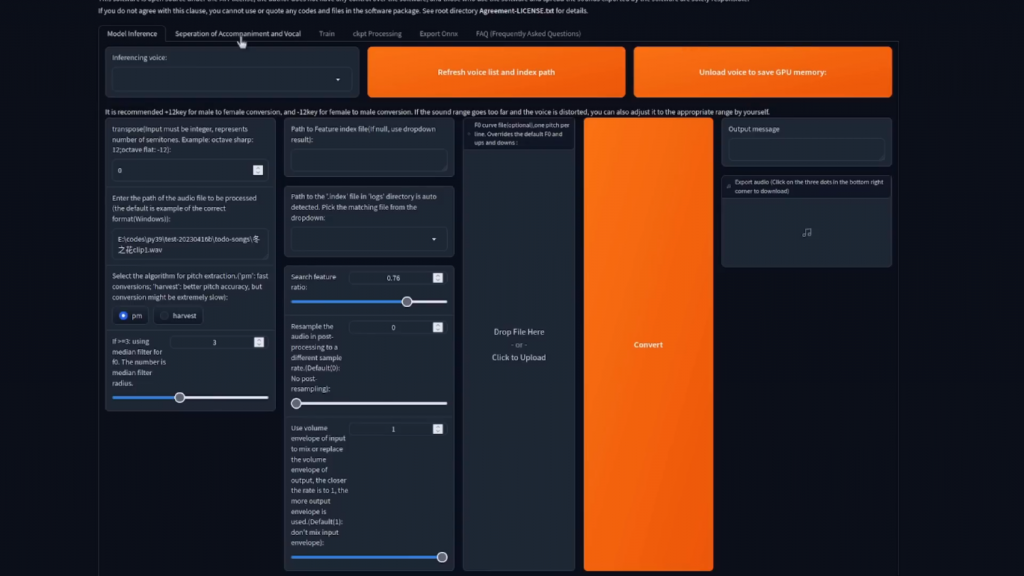Click the Output message text box
The image size is (1024, 576).
pos(807,150)
